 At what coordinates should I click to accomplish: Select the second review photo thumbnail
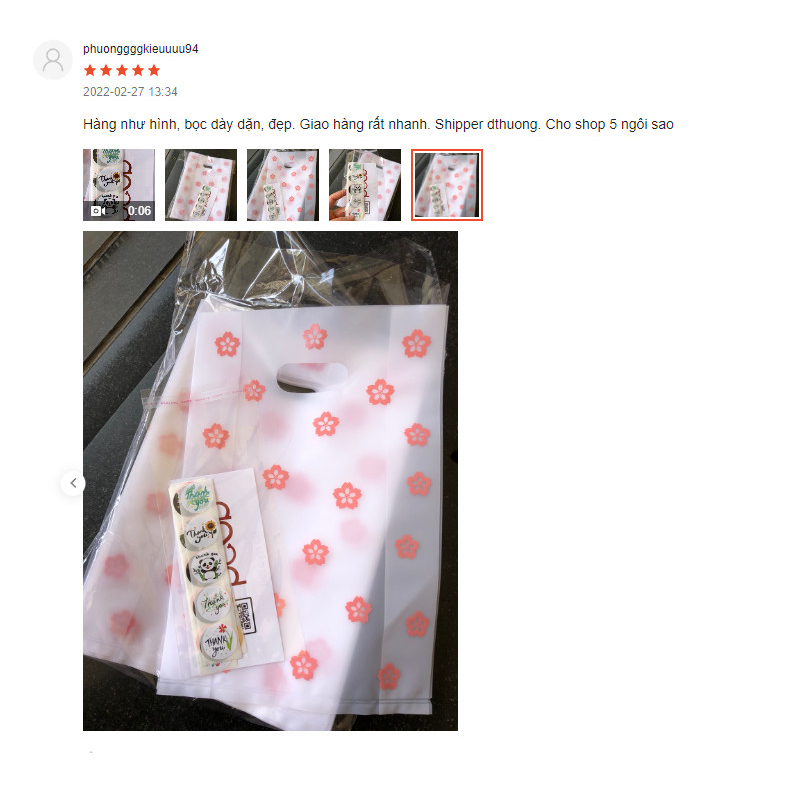click(201, 185)
